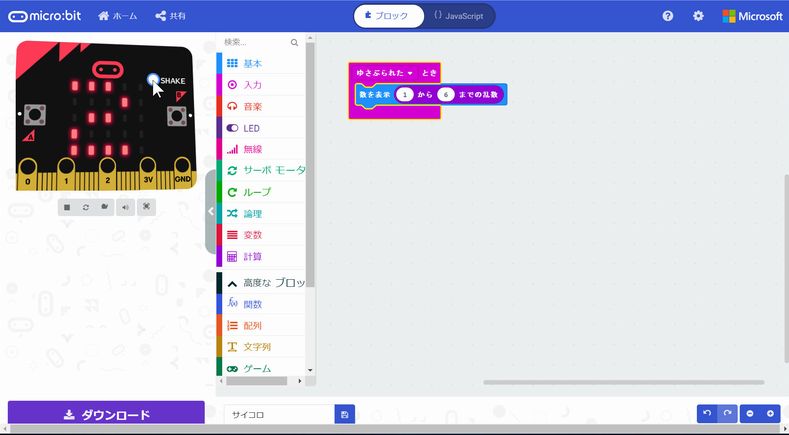The image size is (789, 435).
Task: Switch to the JavaScript editor
Action: click(x=459, y=16)
